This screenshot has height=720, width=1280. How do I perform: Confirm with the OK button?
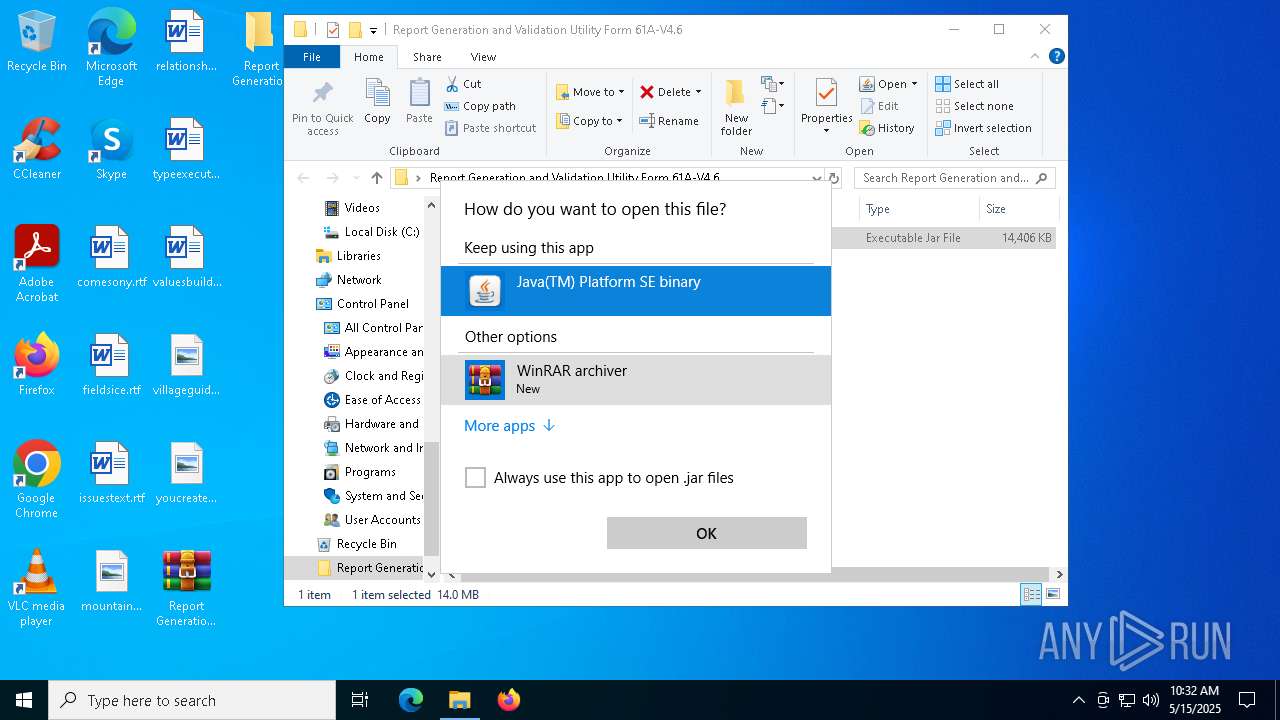pyautogui.click(x=707, y=533)
